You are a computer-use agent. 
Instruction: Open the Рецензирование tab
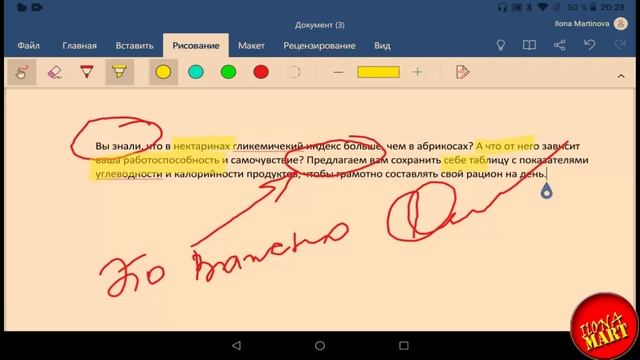(x=319, y=46)
